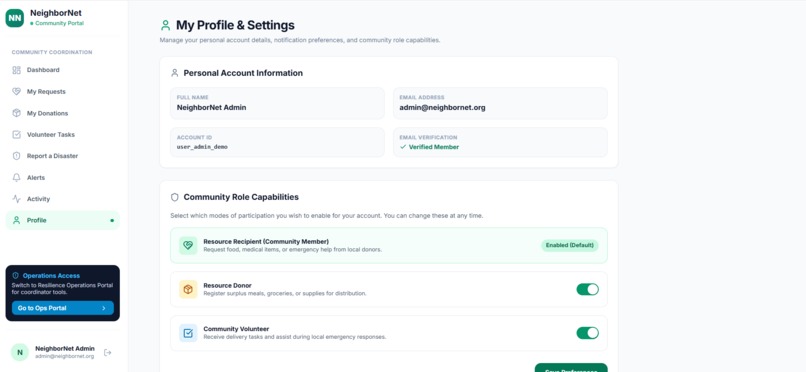Click the My Profile & Settings header icon

165,25
